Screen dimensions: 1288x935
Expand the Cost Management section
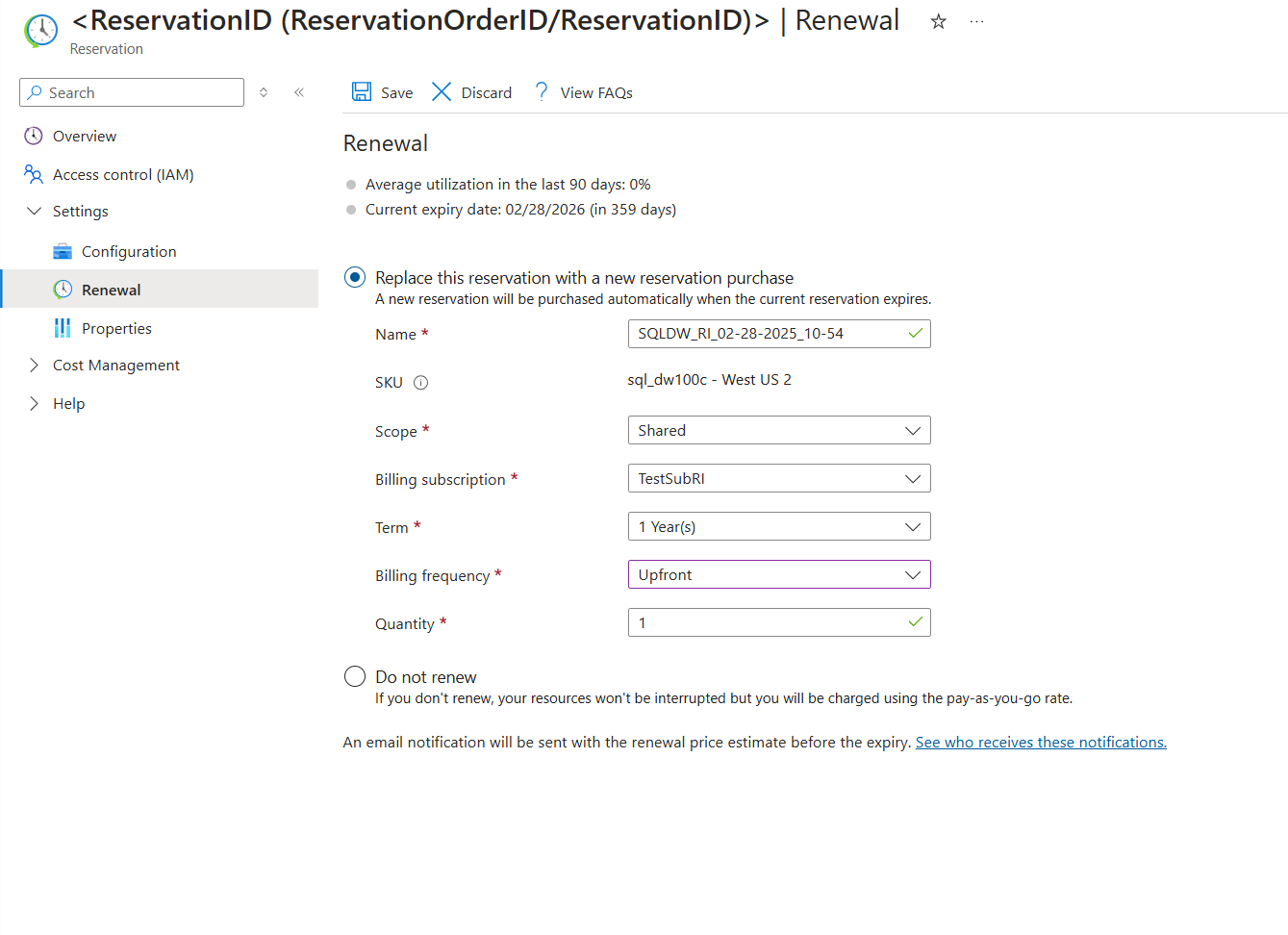(115, 366)
